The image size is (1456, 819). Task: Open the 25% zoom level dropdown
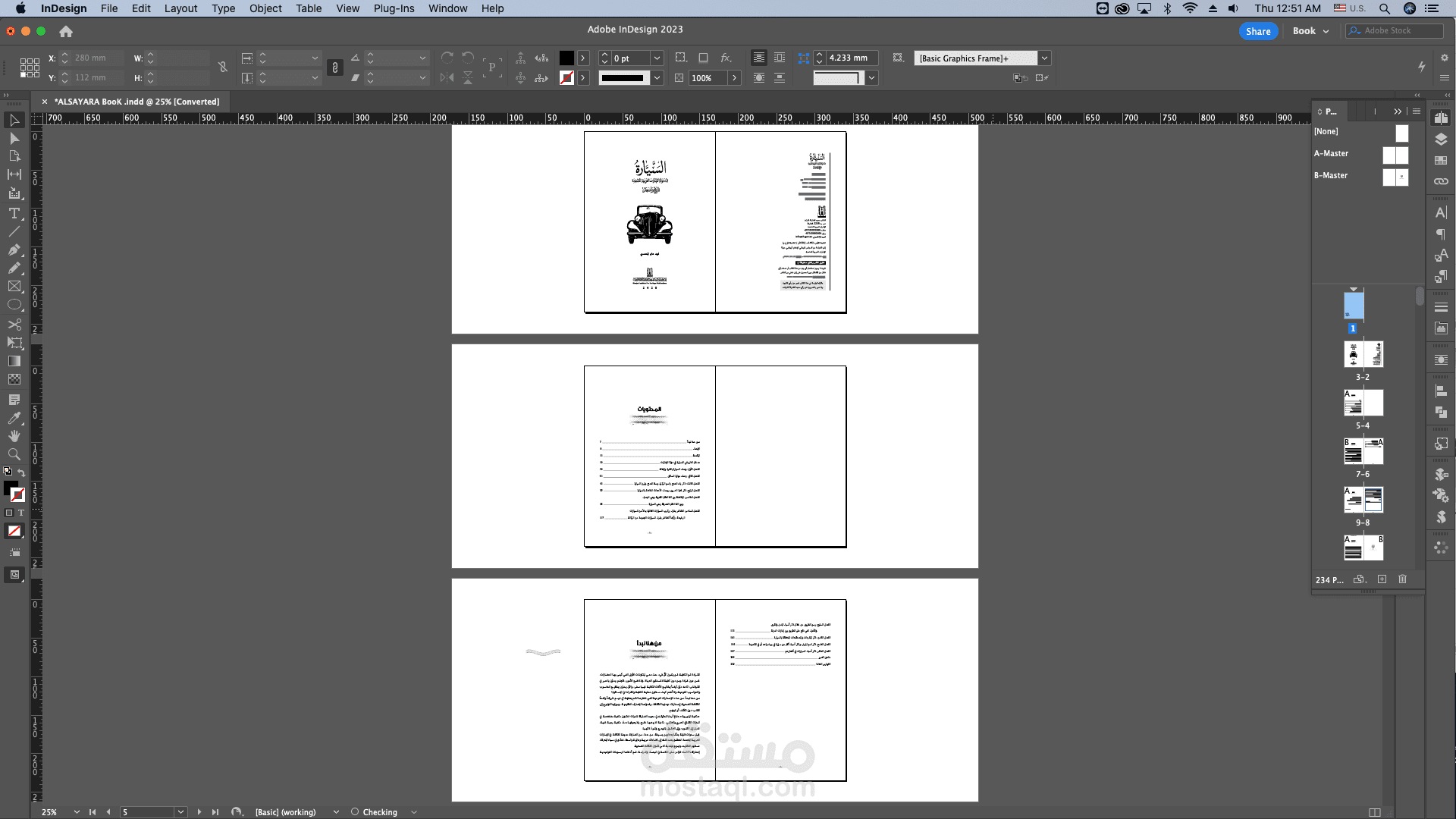tap(77, 812)
